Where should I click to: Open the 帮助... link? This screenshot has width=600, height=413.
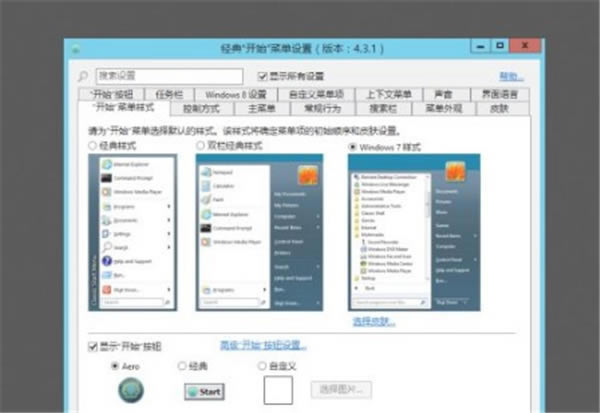point(511,76)
